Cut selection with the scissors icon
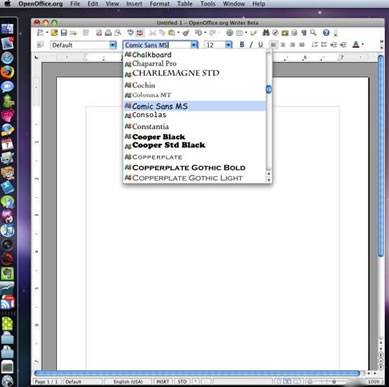The image size is (389, 387). point(152,33)
